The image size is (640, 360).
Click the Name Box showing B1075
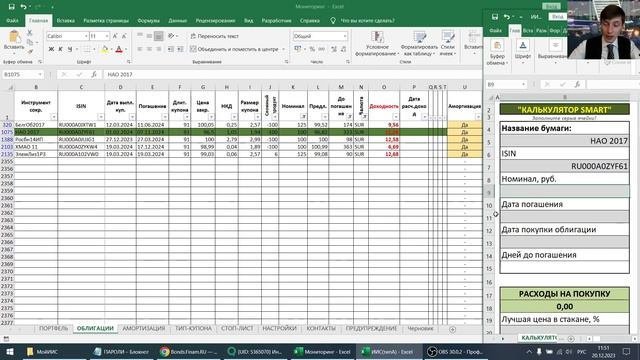click(22, 74)
